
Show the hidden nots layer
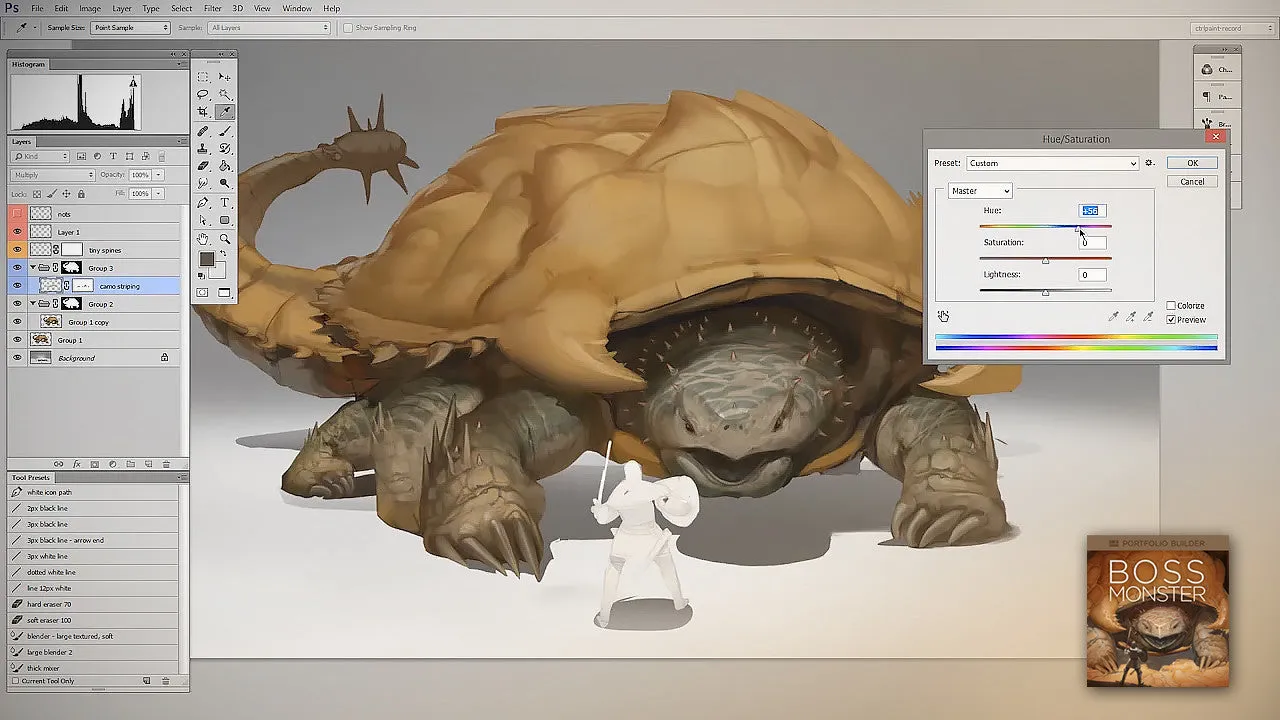click(17, 214)
